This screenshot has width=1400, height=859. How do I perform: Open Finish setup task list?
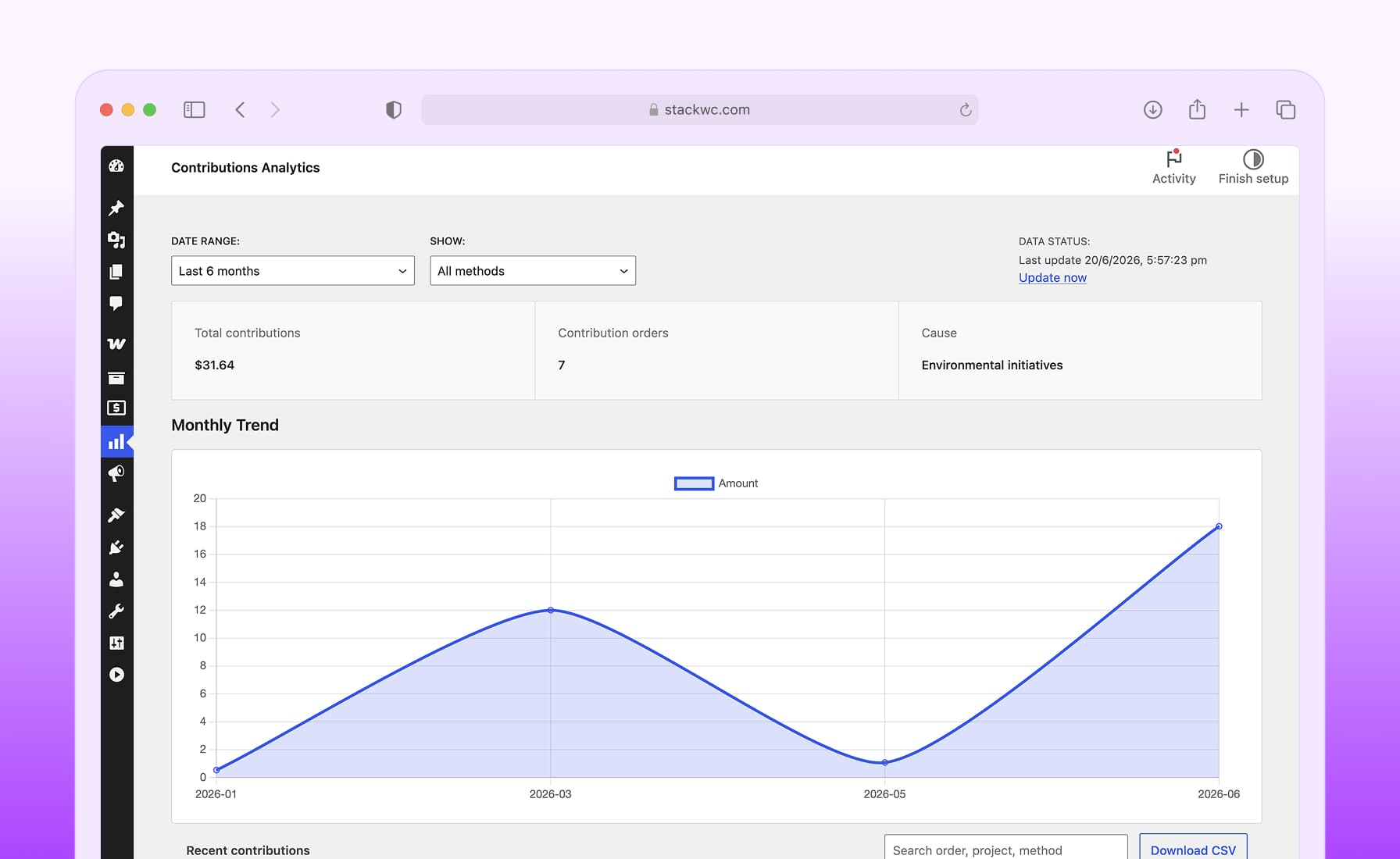pyautogui.click(x=1253, y=168)
